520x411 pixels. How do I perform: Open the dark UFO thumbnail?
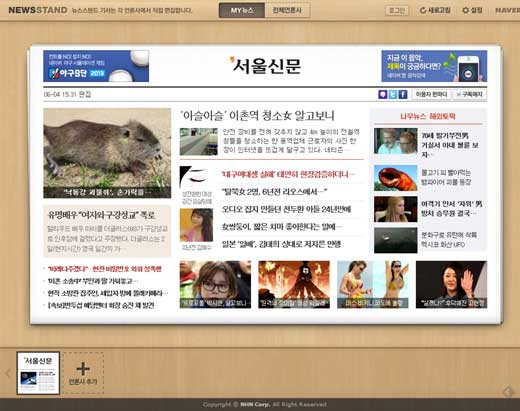(x=395, y=240)
